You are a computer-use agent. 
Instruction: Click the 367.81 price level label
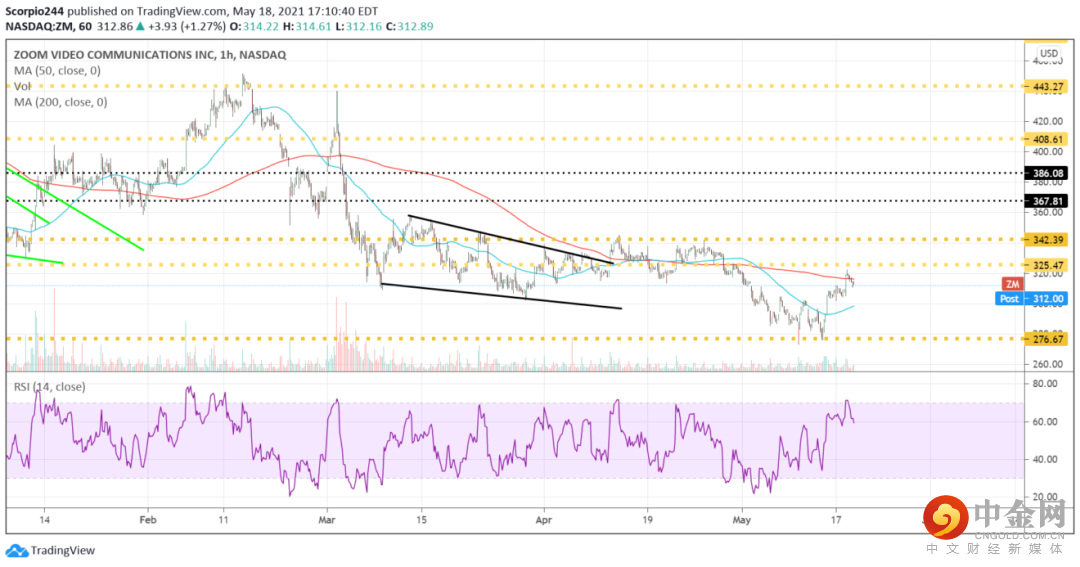[x=1048, y=201]
